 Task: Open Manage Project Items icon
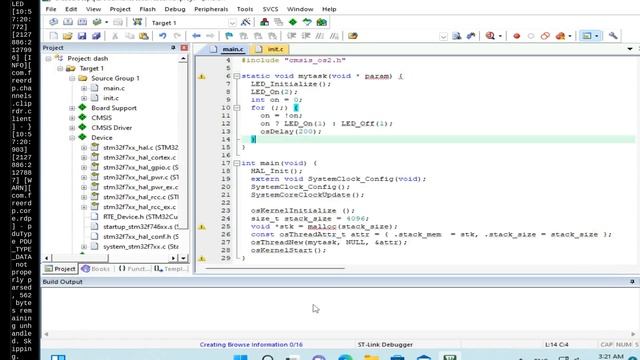pyautogui.click(x=264, y=22)
